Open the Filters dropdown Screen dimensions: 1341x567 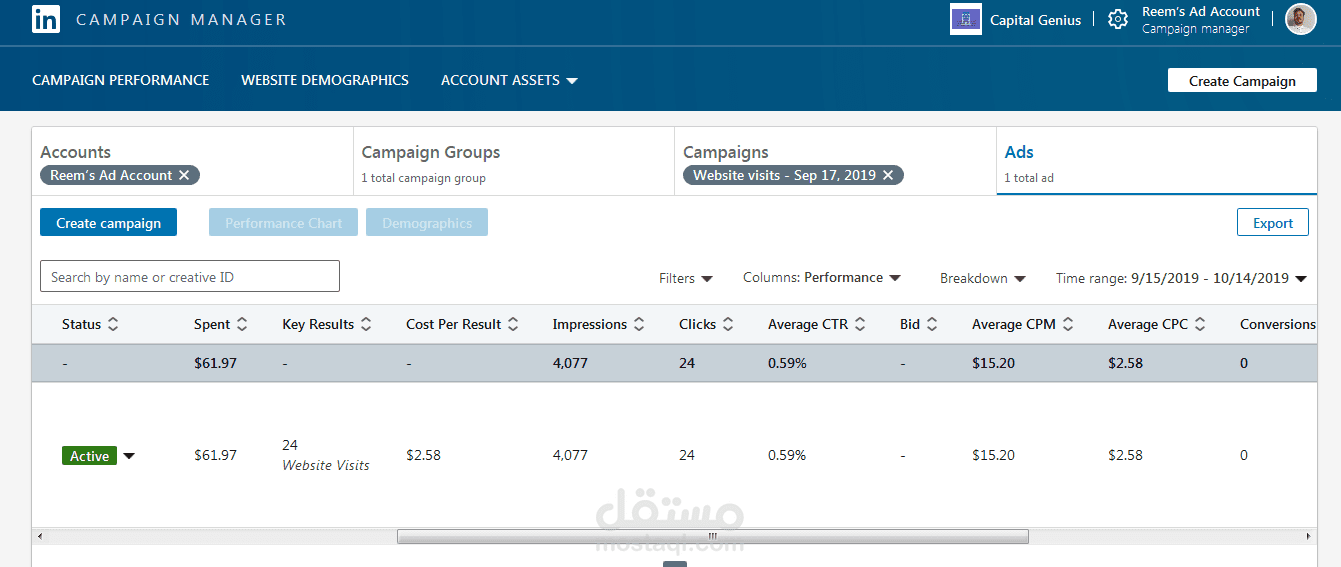(x=686, y=278)
